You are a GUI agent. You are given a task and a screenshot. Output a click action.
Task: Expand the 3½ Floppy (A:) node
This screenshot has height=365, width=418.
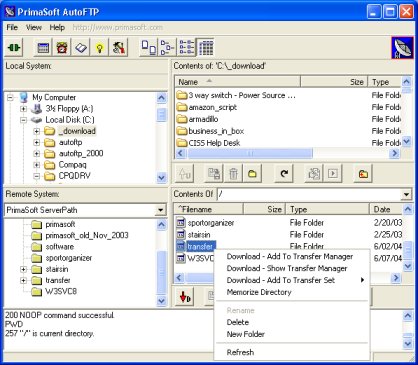[23, 109]
